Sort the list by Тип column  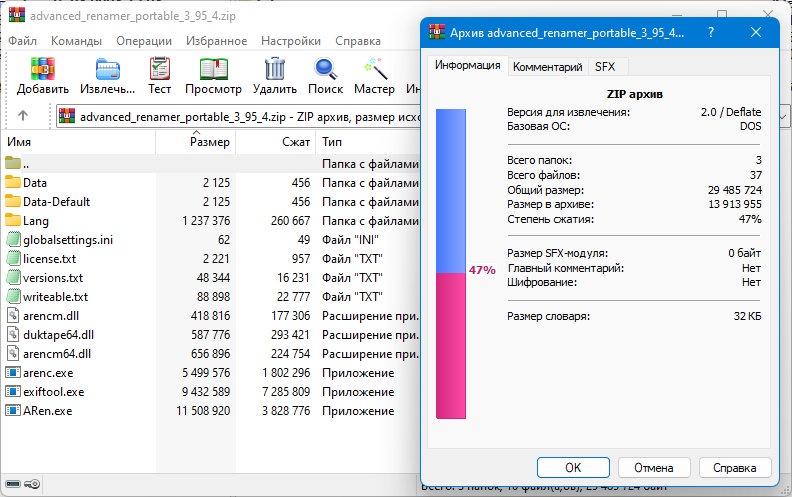click(368, 142)
